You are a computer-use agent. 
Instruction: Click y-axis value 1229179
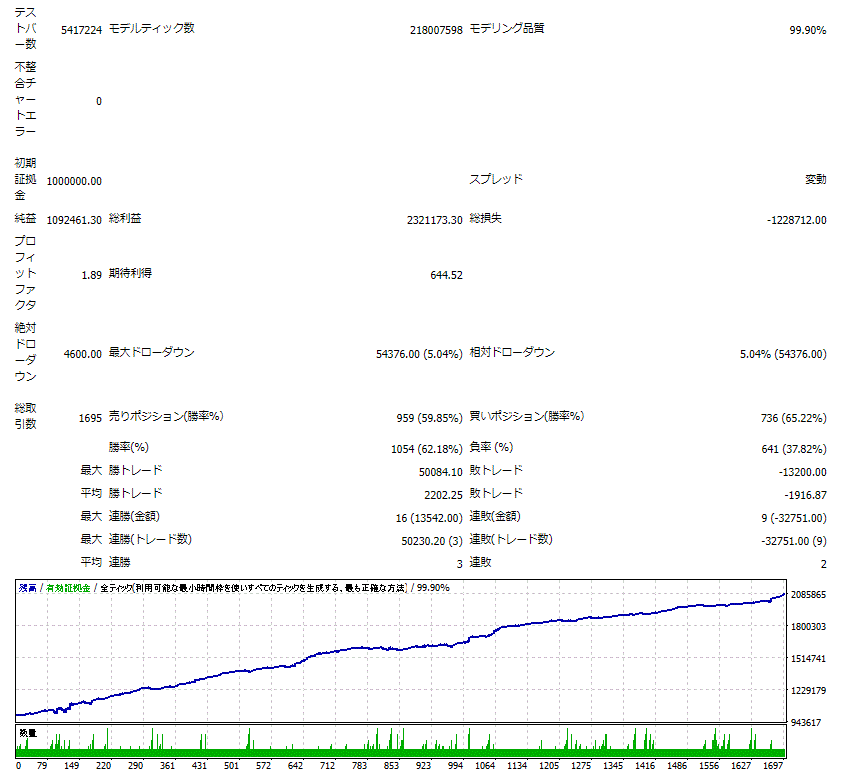pos(808,691)
